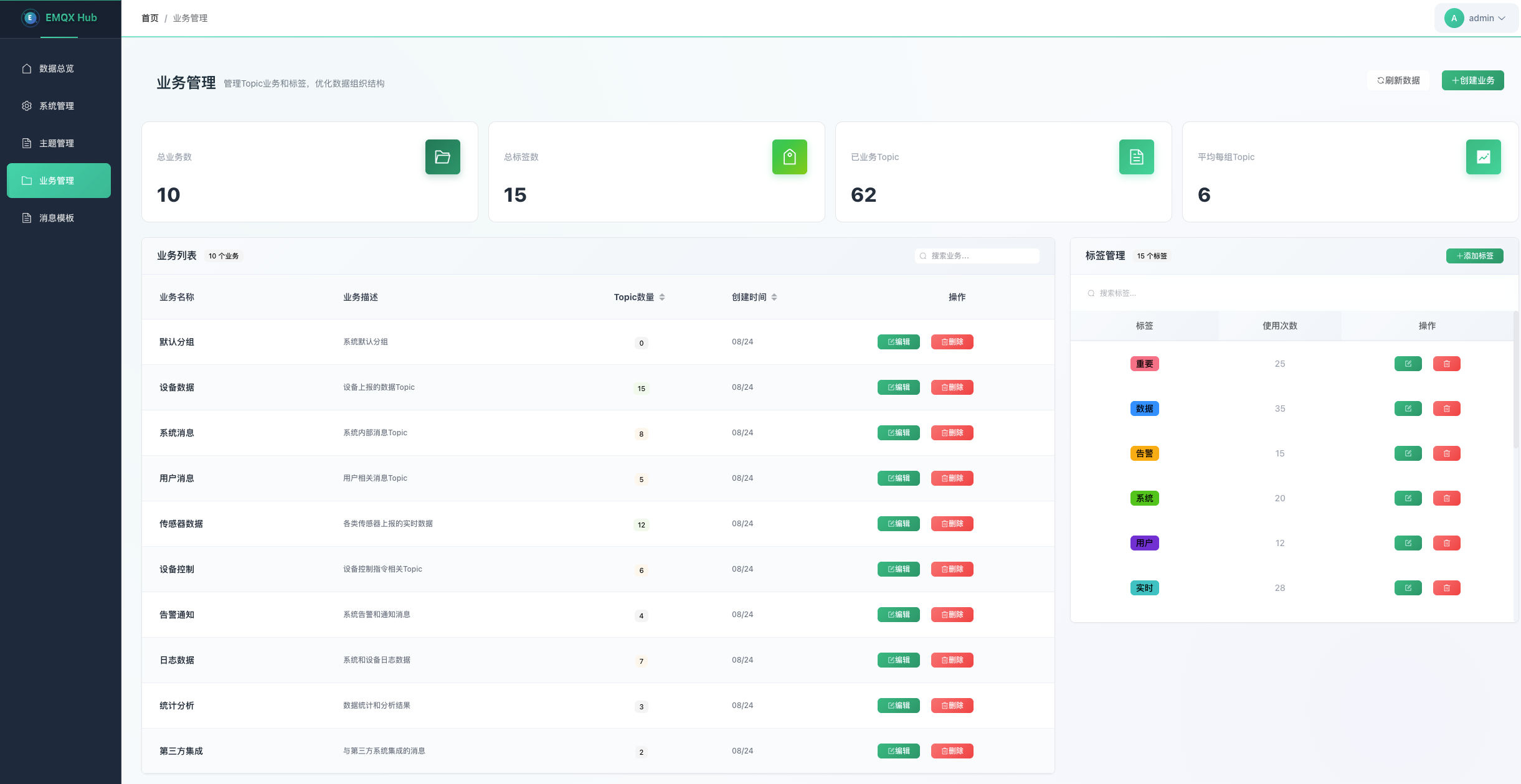The width and height of the screenshot is (1521, 784).
Task: Click the EMQX Hub logo icon
Action: (x=29, y=18)
